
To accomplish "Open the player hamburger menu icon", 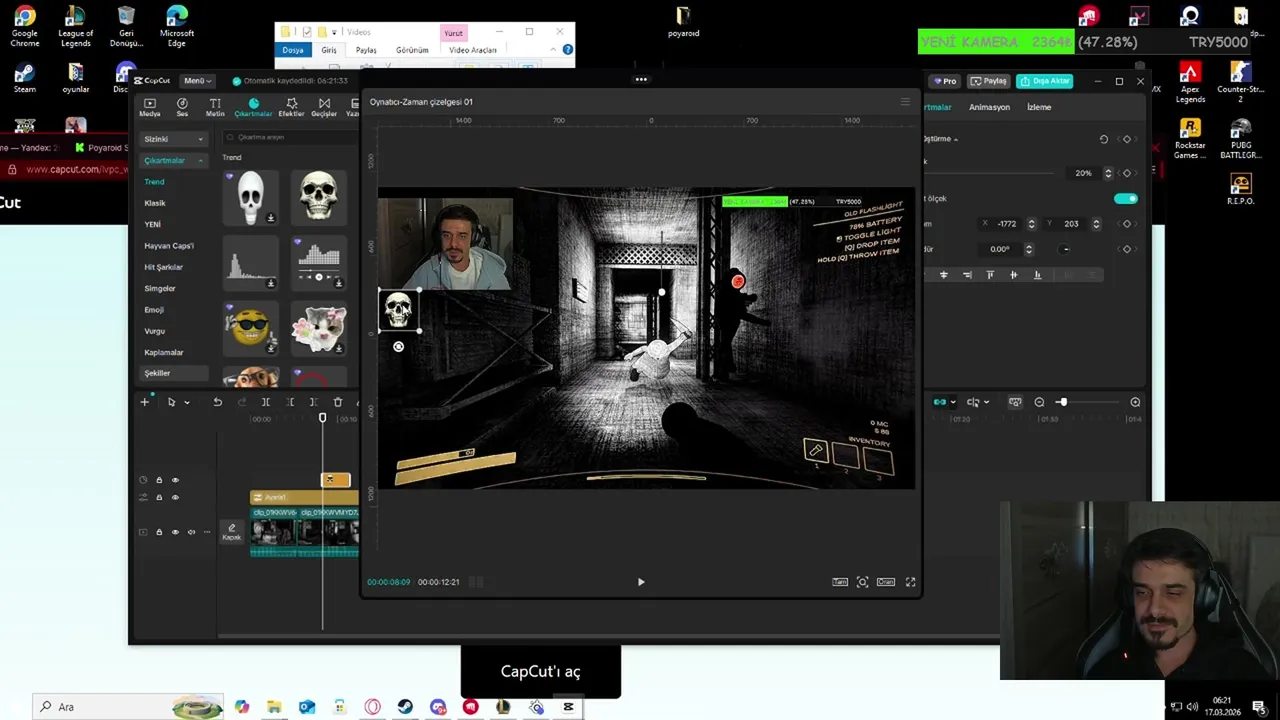I will 905,102.
